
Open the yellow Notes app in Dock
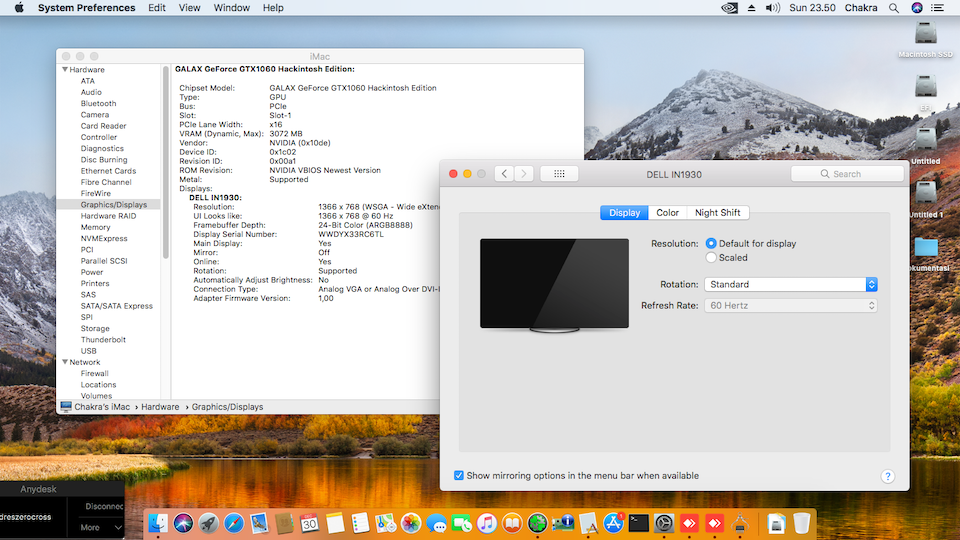pos(335,523)
